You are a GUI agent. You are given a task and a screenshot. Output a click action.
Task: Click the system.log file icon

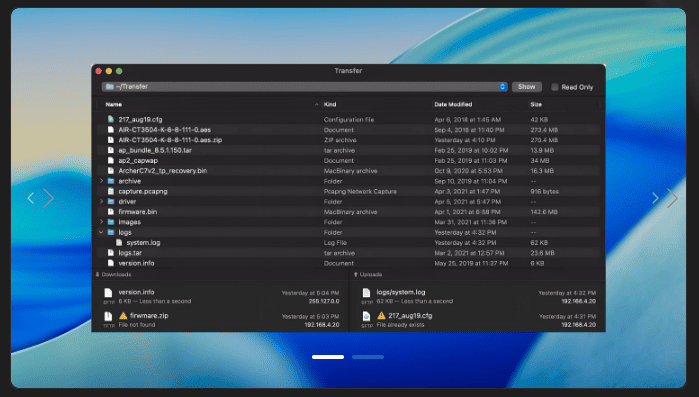[119, 242]
